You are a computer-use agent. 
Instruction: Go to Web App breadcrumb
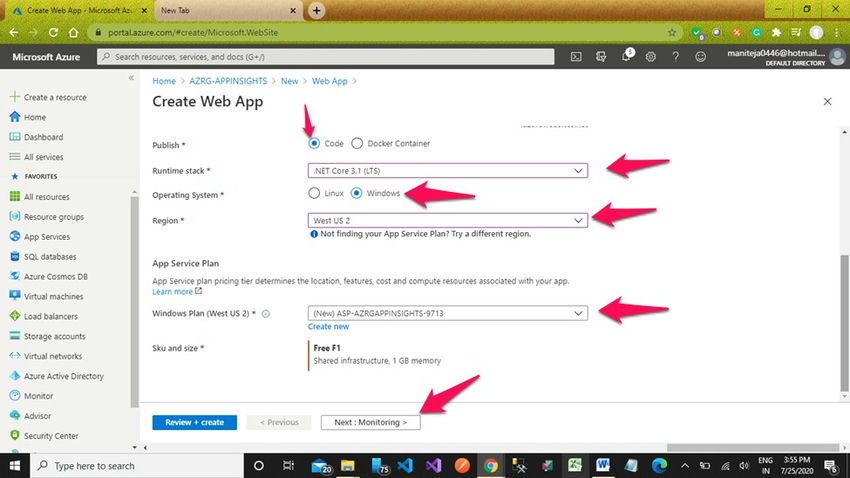[x=330, y=81]
